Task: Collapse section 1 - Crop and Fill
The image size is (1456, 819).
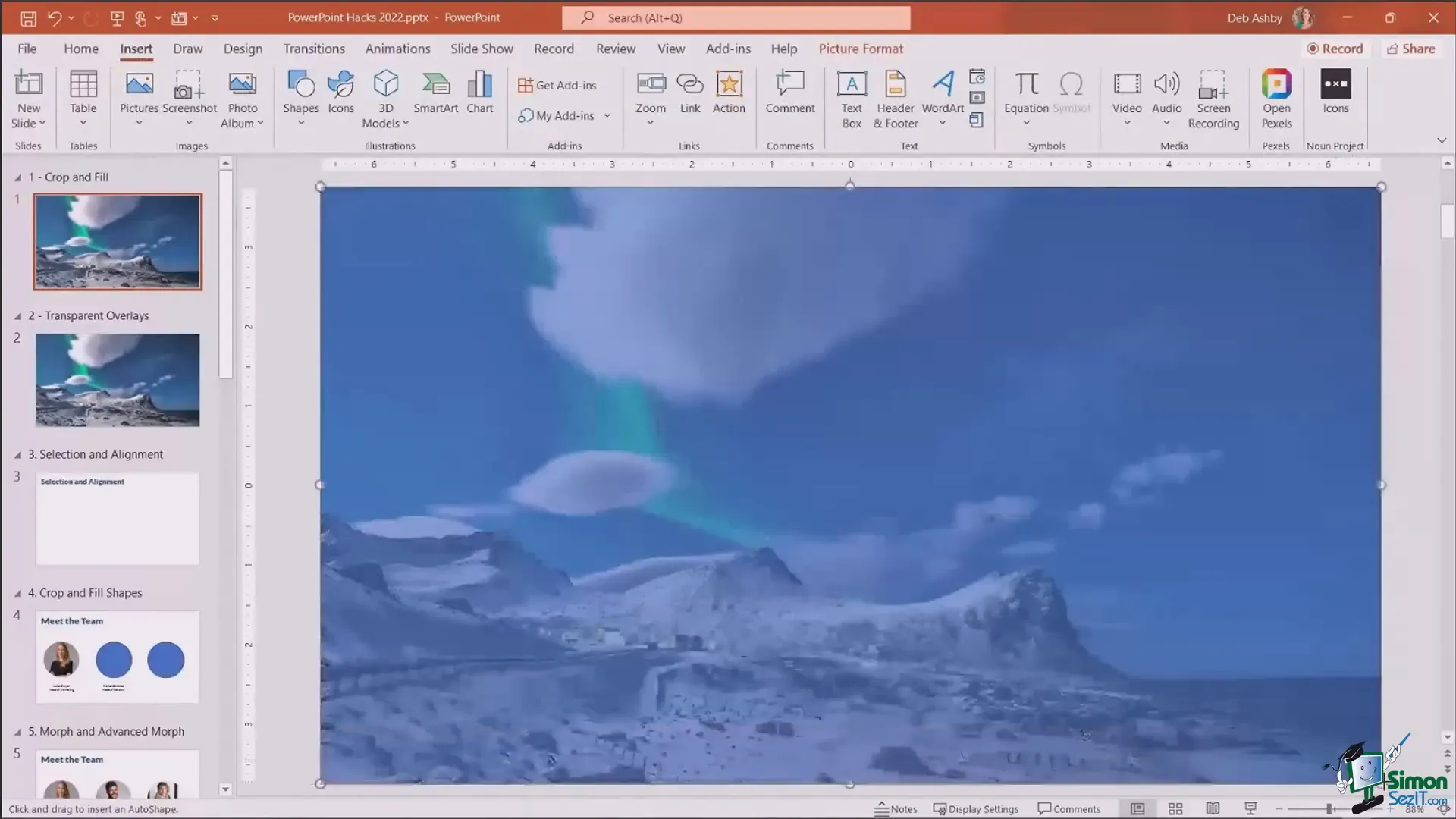Action: pyautogui.click(x=17, y=177)
